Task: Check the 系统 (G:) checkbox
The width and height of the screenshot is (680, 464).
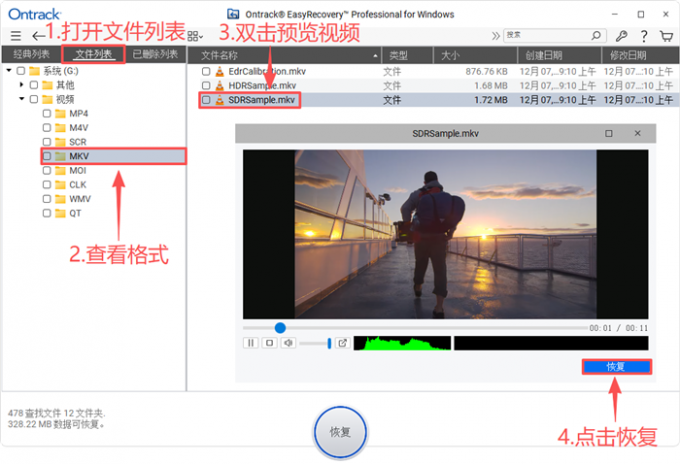Action: click(20, 71)
